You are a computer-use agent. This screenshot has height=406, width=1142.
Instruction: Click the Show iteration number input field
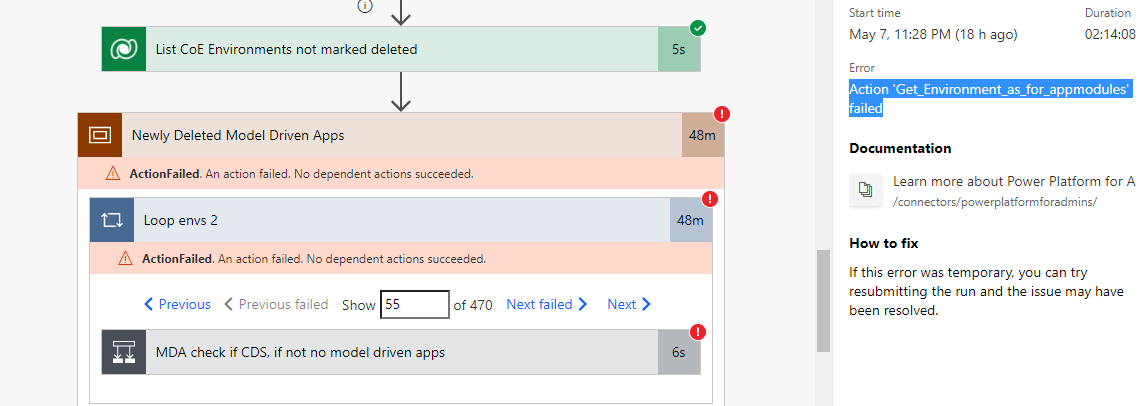pos(414,304)
